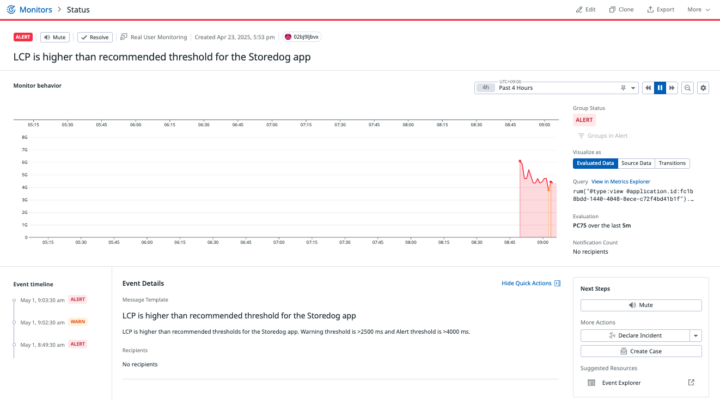Open Past 4 Hours time dropdown
Screen dimensions: 720x399
557,88
